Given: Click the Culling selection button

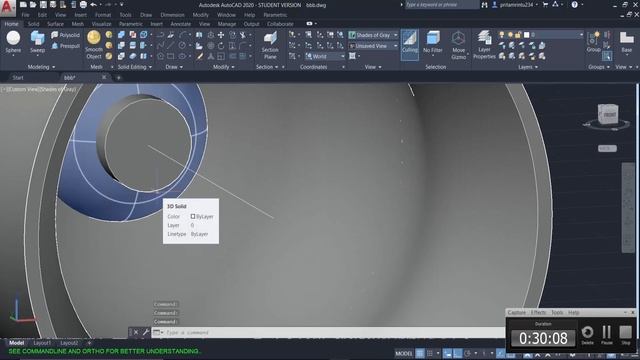Looking at the screenshot, I should [x=409, y=44].
